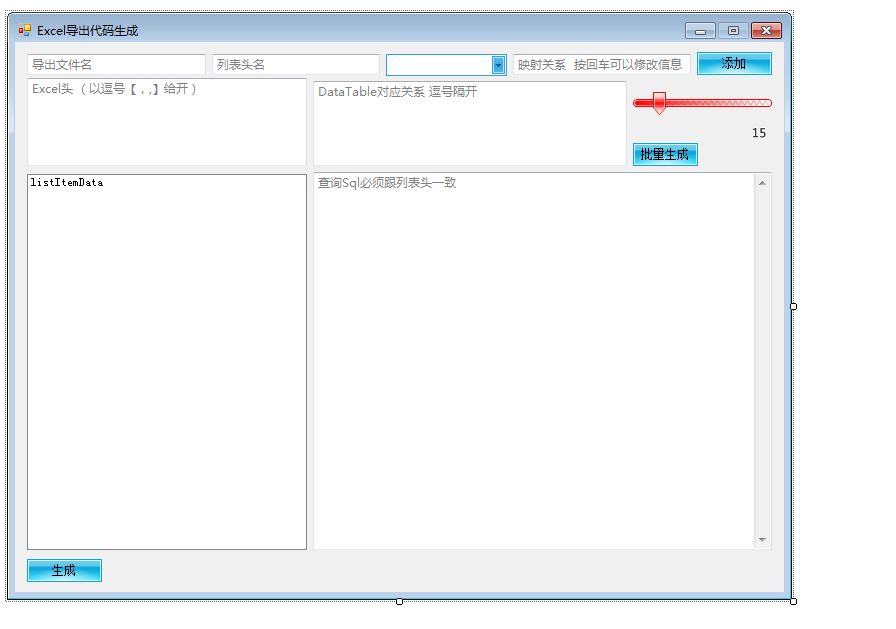Click the Excel导出代码生成 title text
Viewport: 896px width, 629px height.
coord(87,31)
